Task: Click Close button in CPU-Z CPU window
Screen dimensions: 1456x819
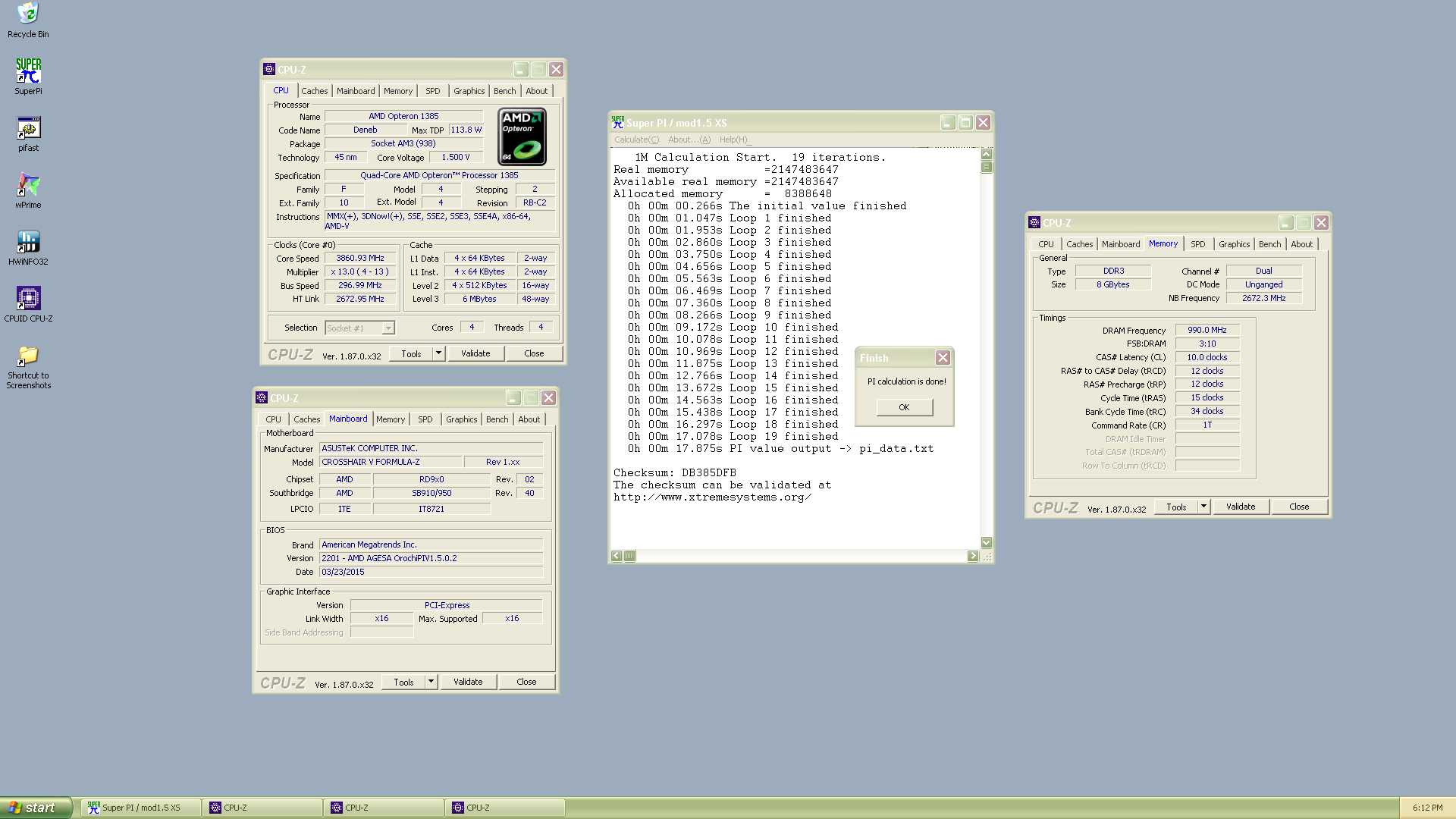Action: 534,353
